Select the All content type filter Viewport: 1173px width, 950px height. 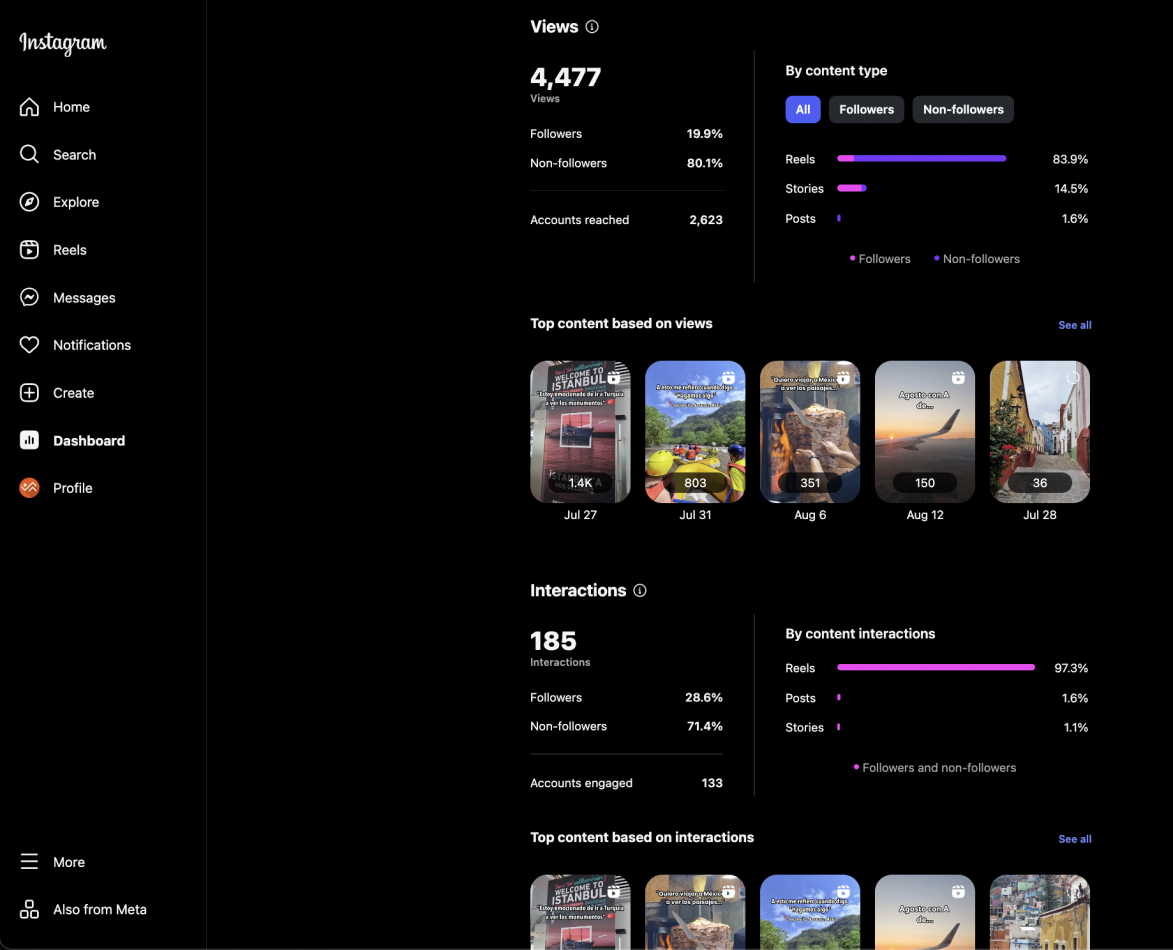802,110
